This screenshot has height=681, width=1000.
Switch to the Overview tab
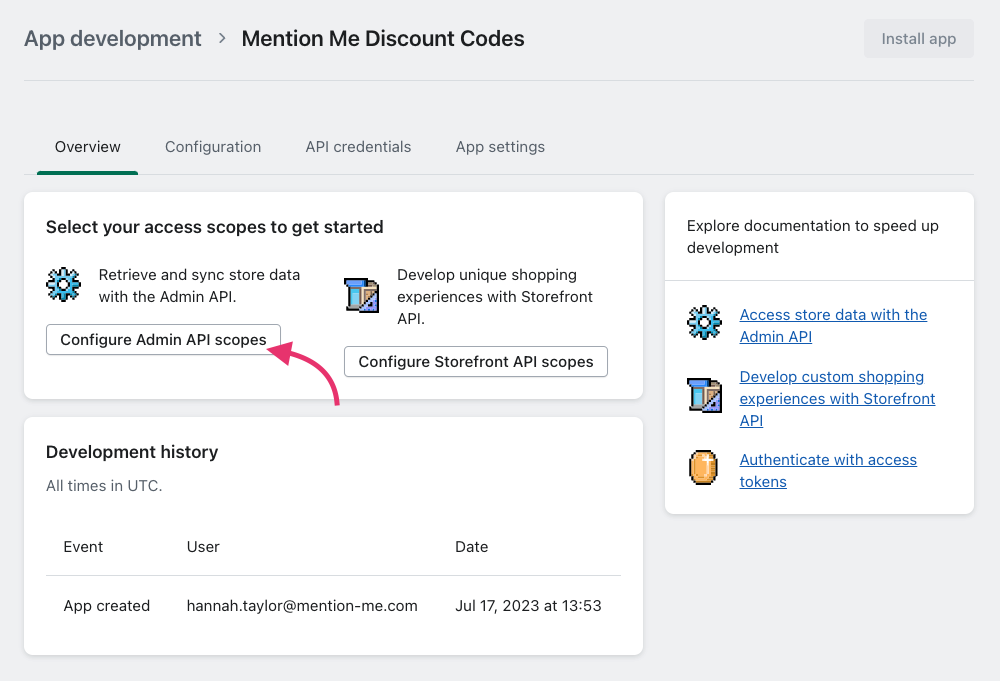(87, 147)
